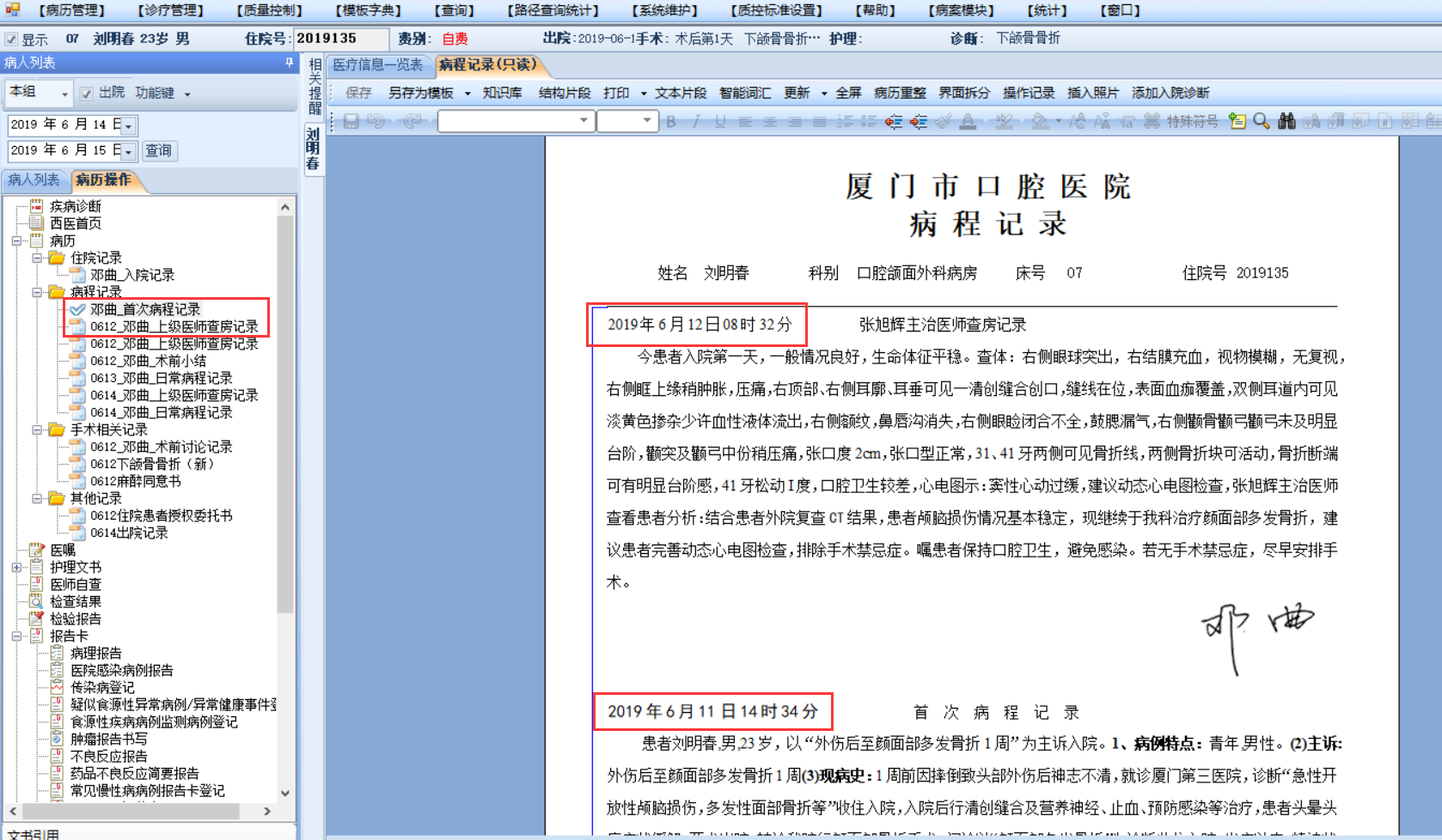Select the 病历操作 tab
The image size is (1442, 840).
pyautogui.click(x=103, y=180)
